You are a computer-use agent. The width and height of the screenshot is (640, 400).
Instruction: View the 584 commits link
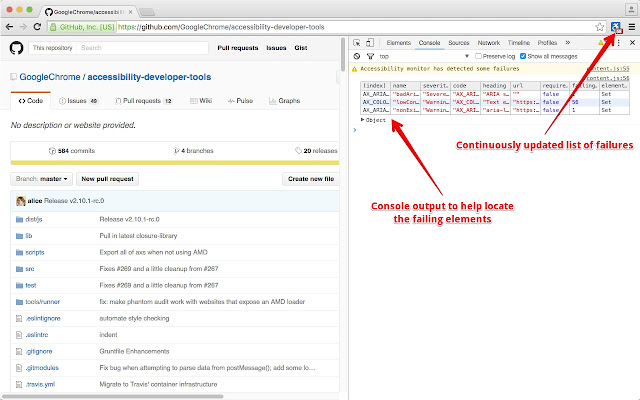(72, 151)
